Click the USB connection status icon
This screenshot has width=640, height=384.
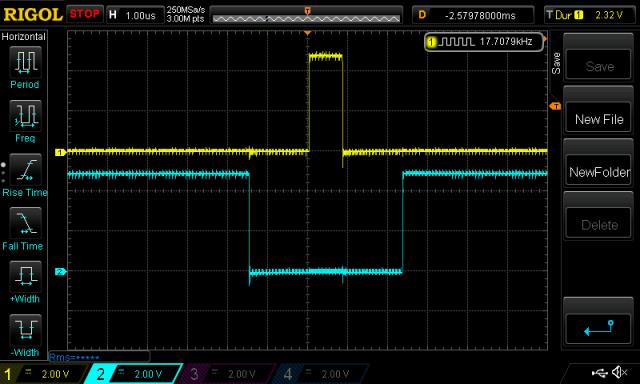coord(600,373)
